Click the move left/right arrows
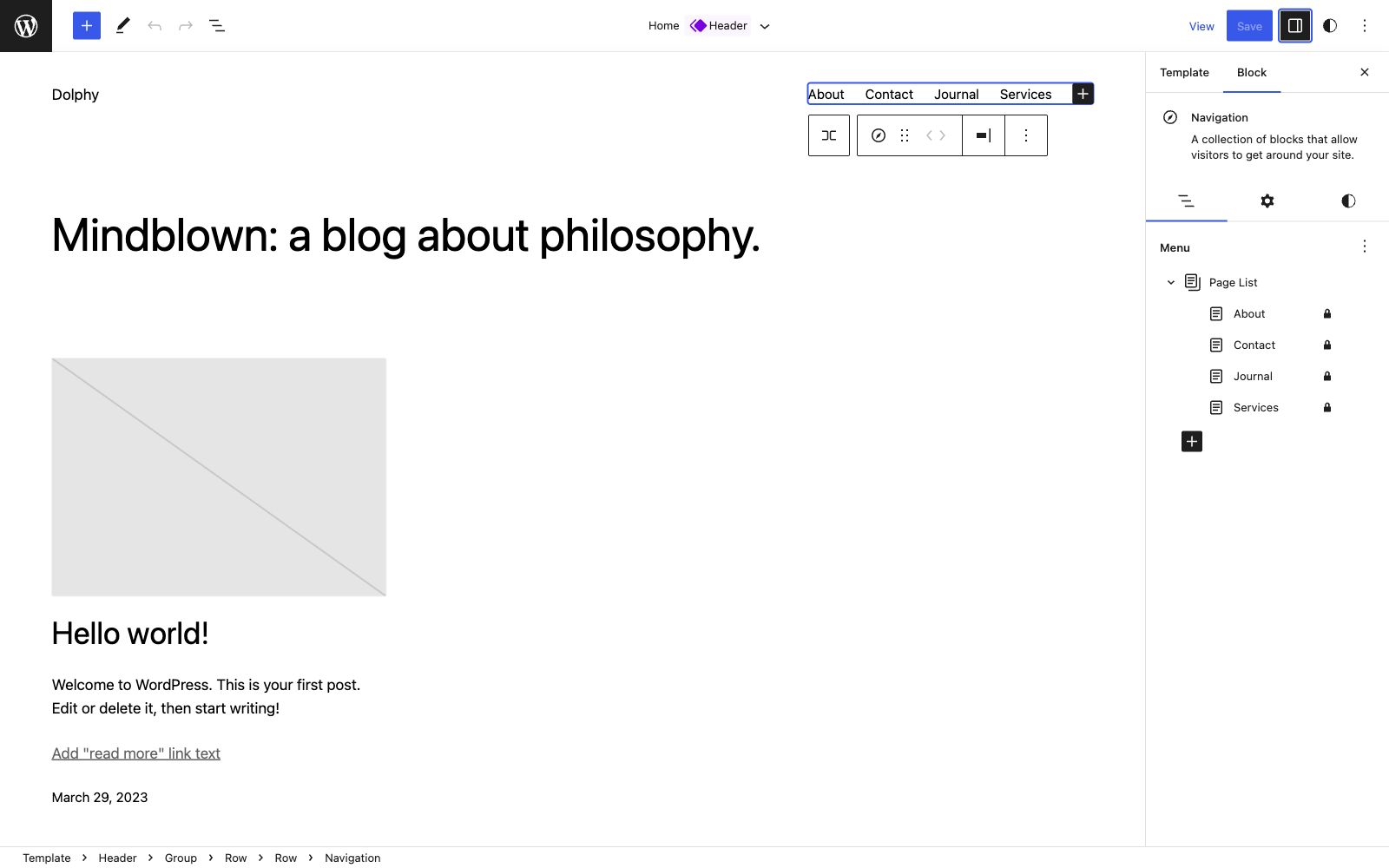The height and width of the screenshot is (868, 1389). [936, 135]
